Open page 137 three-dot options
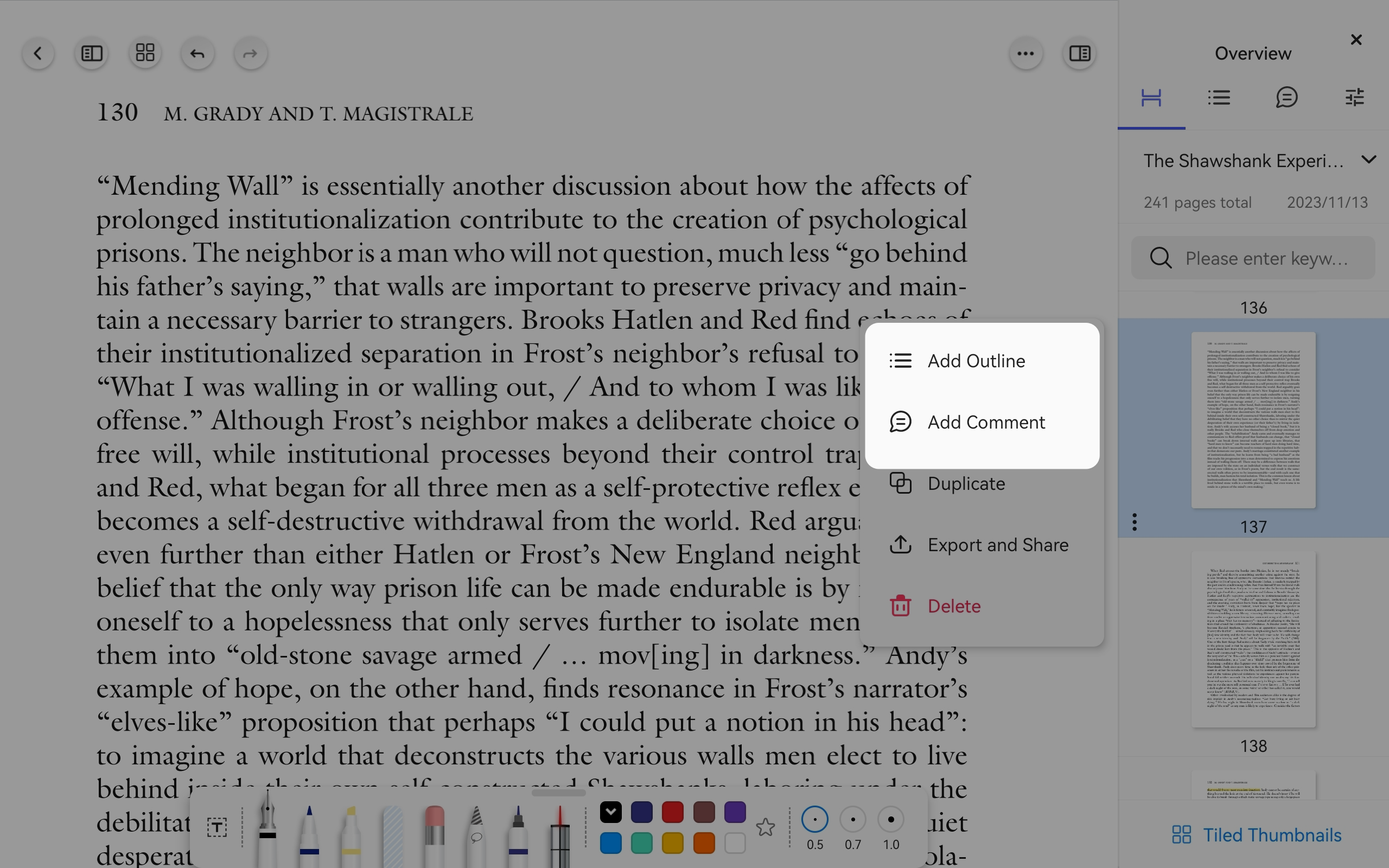 (1134, 522)
